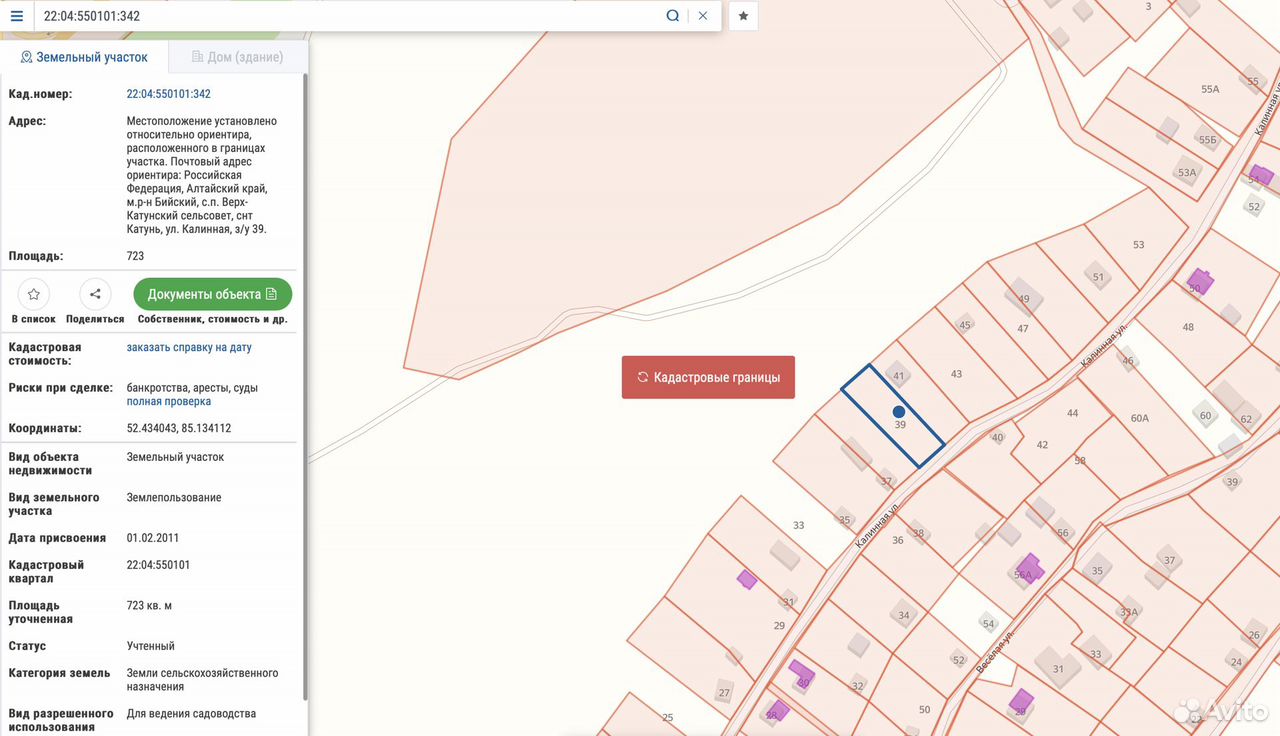Click the star bookmarks button
Viewport: 1280px width, 736px height.
(x=743, y=16)
